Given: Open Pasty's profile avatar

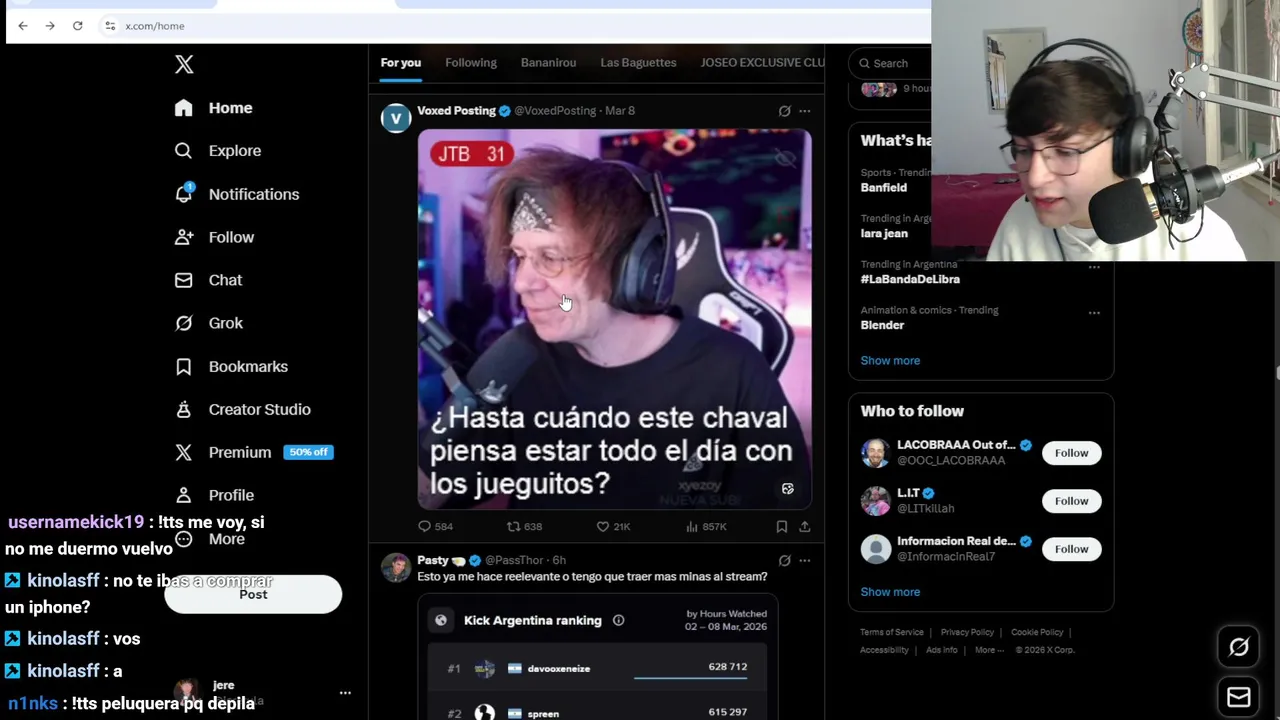Looking at the screenshot, I should [396, 568].
